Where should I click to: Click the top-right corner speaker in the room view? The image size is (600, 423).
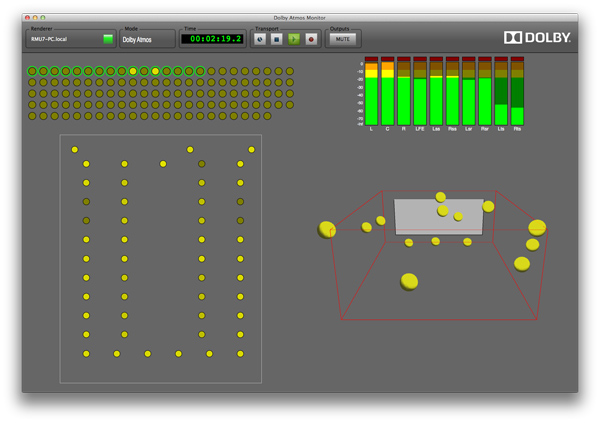click(x=251, y=149)
